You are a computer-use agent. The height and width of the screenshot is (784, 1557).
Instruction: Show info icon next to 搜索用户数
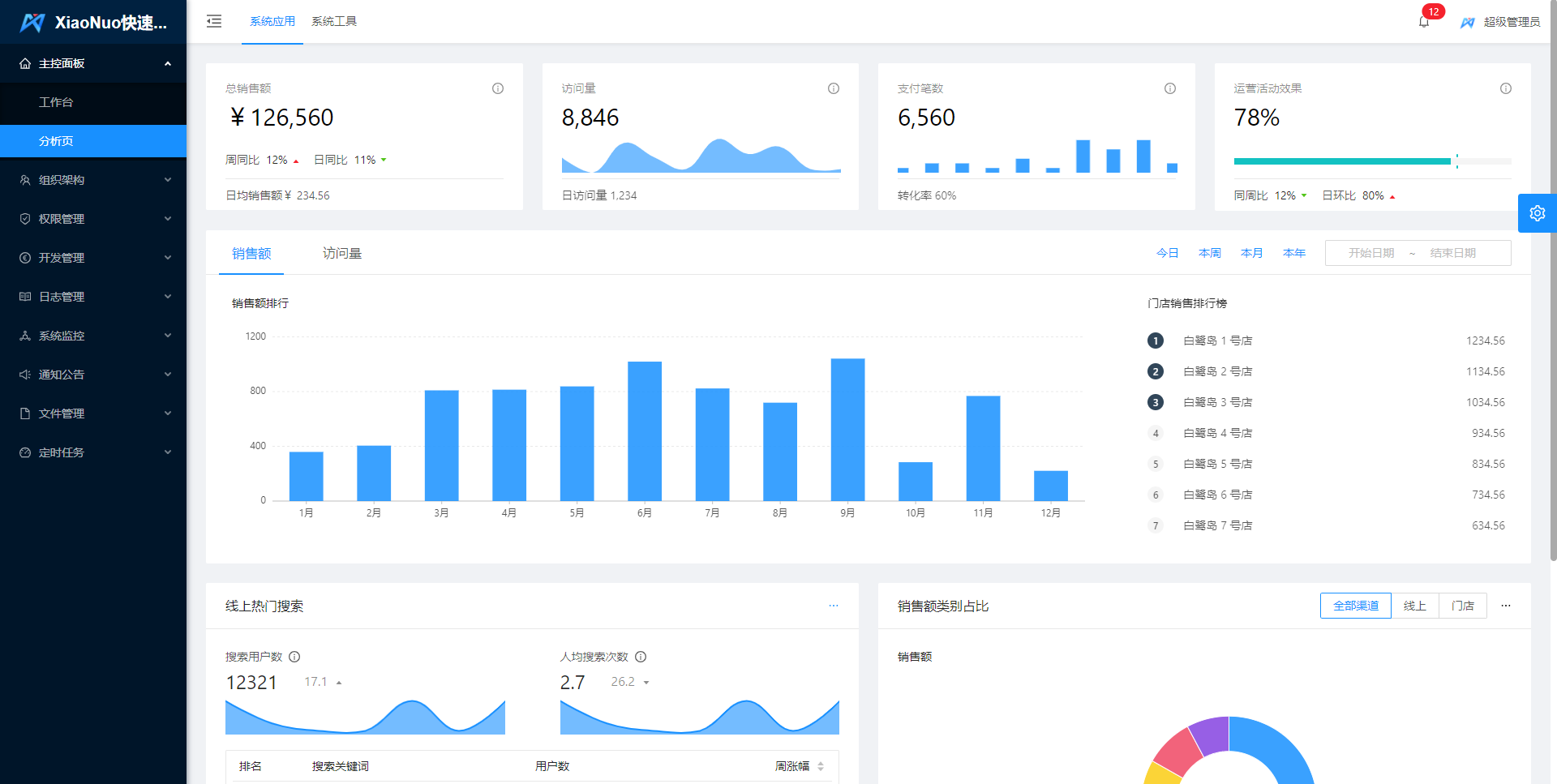[294, 657]
